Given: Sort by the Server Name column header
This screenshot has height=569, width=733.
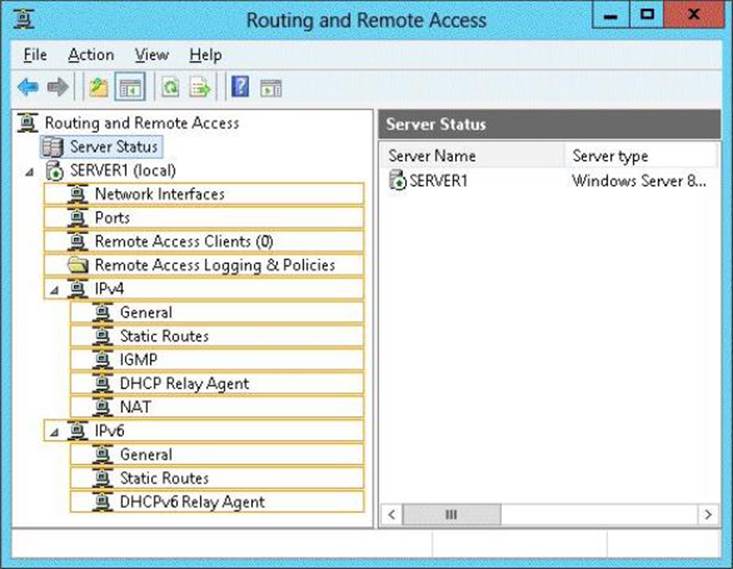Looking at the screenshot, I should 472,156.
